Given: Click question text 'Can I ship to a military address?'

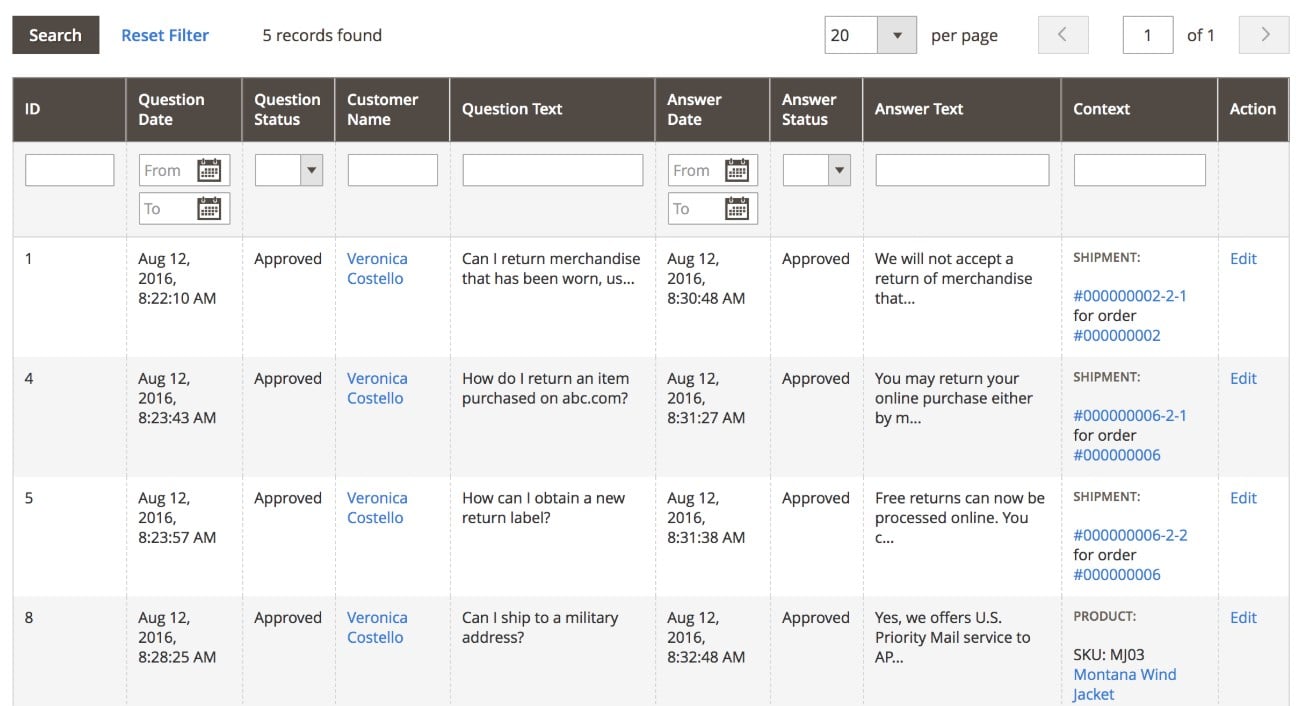Looking at the screenshot, I should point(540,628).
